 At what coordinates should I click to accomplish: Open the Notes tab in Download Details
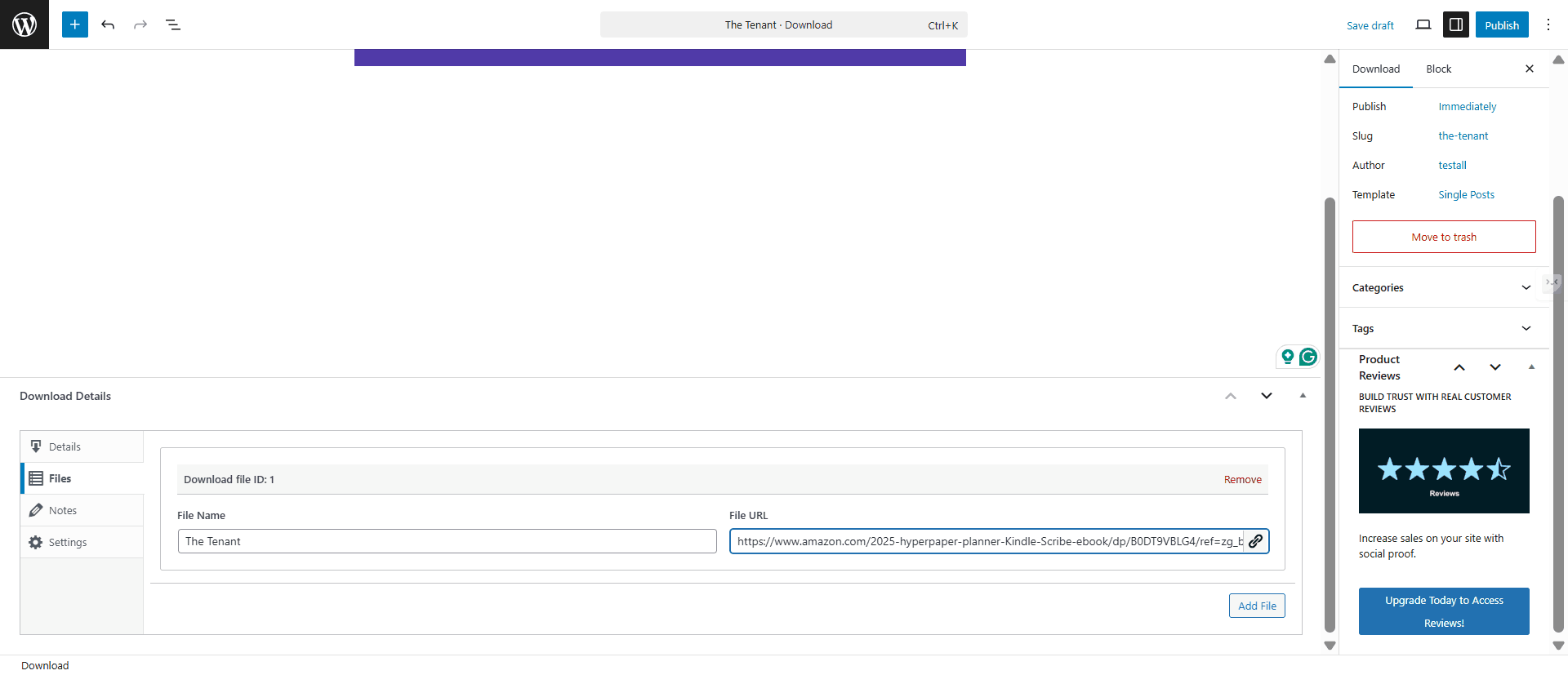click(82, 510)
